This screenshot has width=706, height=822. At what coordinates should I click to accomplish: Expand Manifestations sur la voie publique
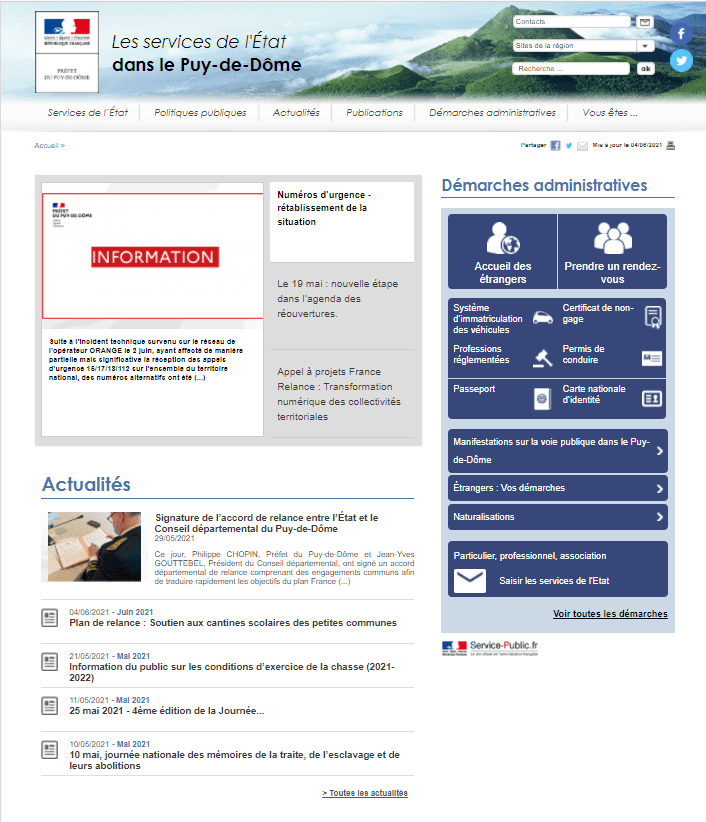(x=557, y=450)
